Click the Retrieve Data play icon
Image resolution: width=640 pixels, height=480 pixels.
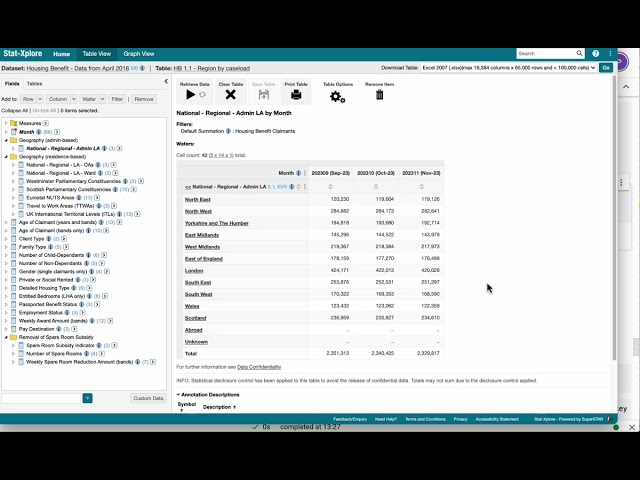coord(190,95)
